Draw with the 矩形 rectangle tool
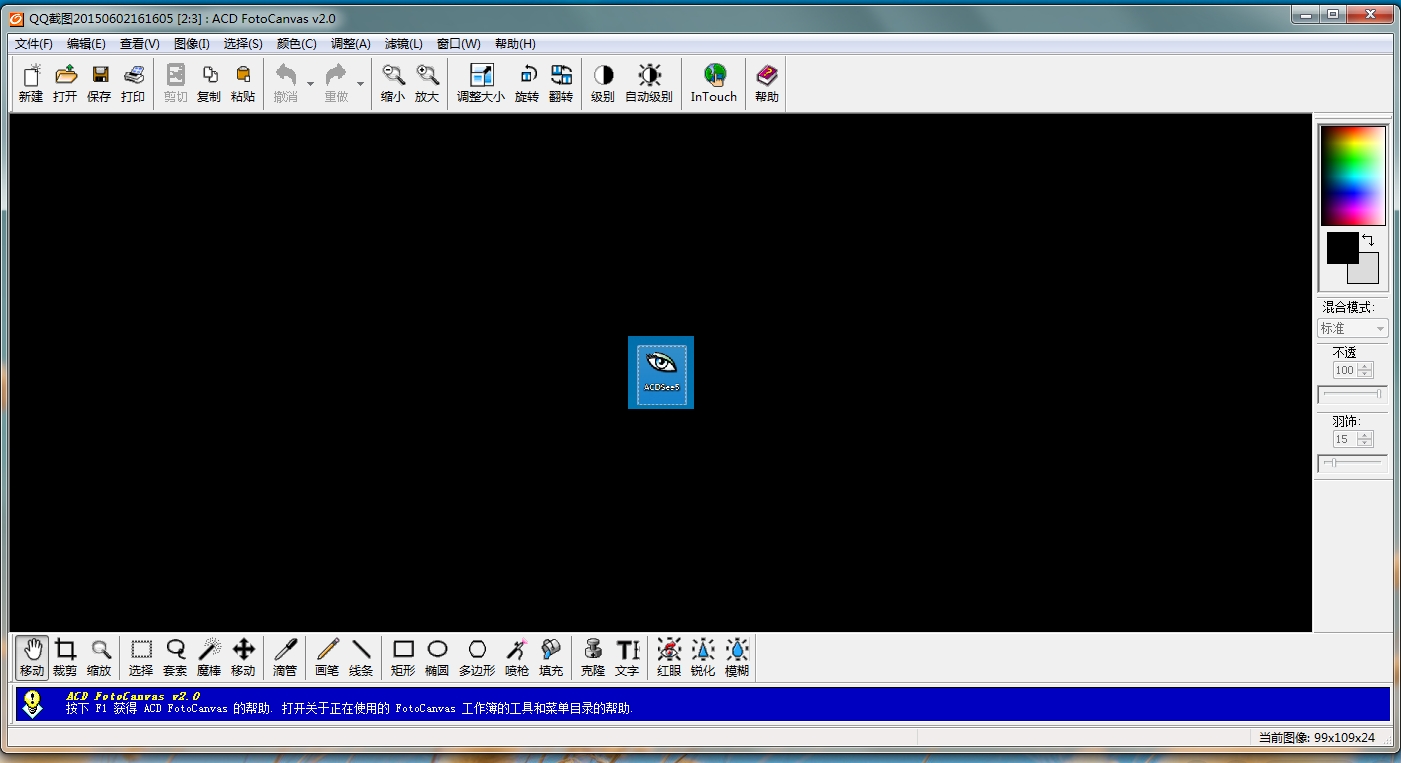This screenshot has width=1401, height=763. point(403,658)
